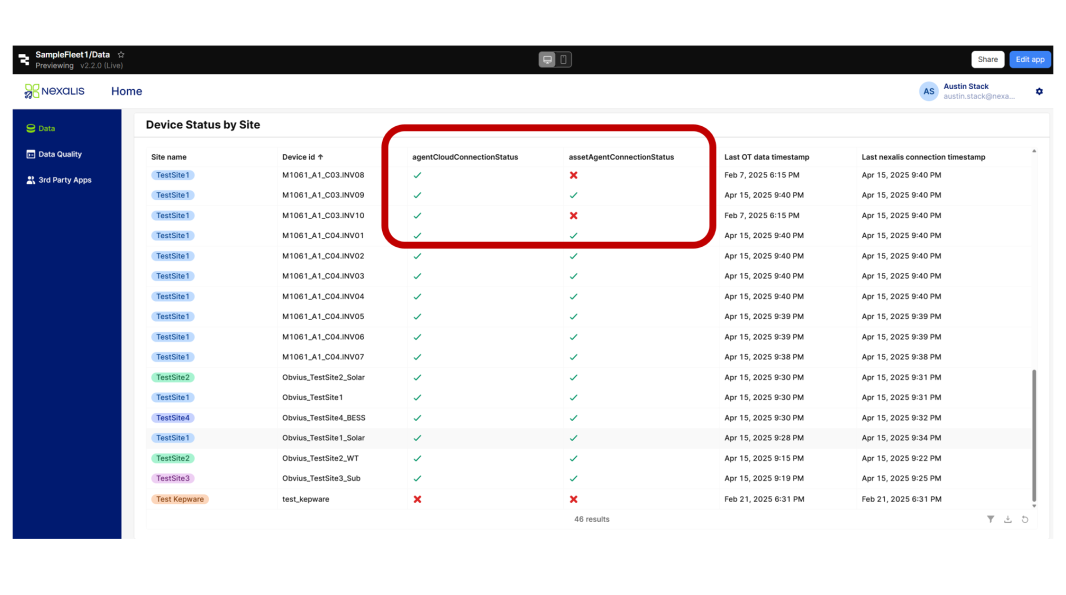Viewport: 1066px width, 595px height.
Task: Click red X asset status for M1061_A1_C03.INV08
Action: click(574, 175)
